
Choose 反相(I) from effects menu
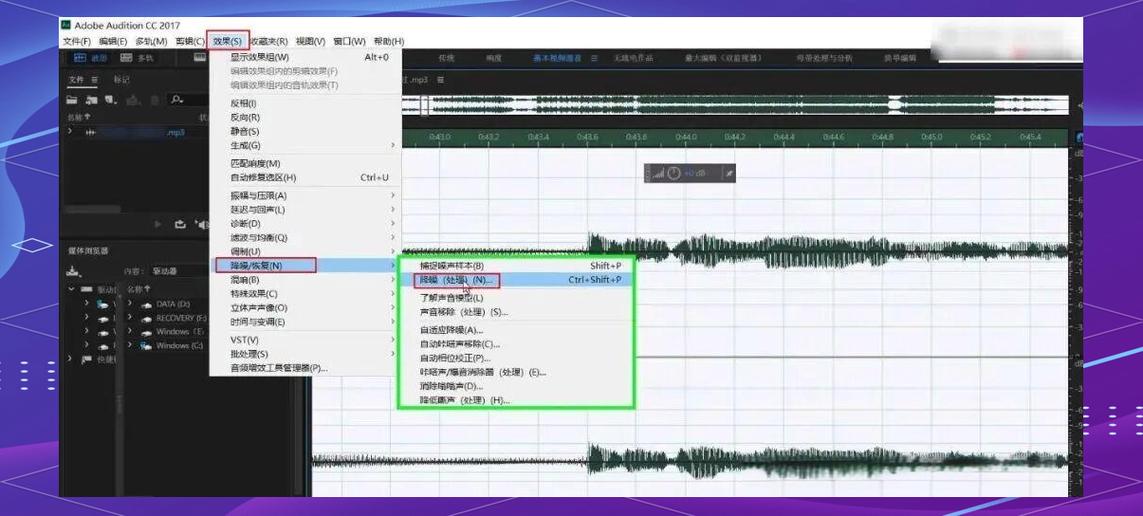pyautogui.click(x=305, y=103)
